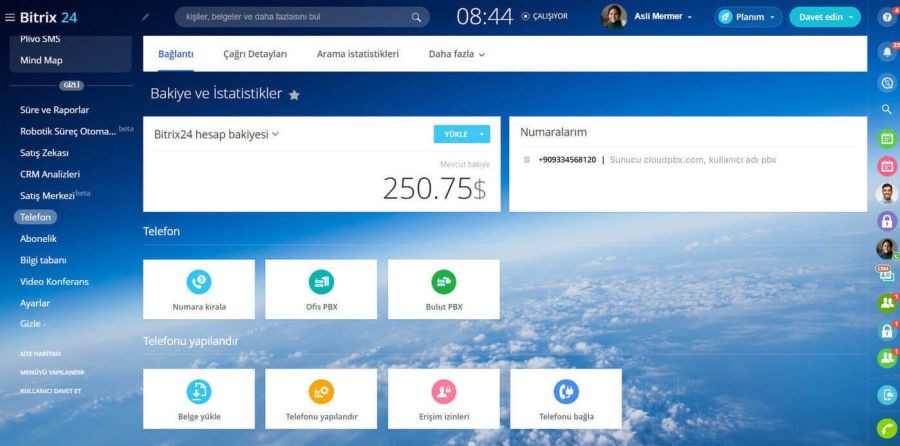The height and width of the screenshot is (446, 900).
Task: Select Telefon in the left menu
Action: tap(36, 217)
